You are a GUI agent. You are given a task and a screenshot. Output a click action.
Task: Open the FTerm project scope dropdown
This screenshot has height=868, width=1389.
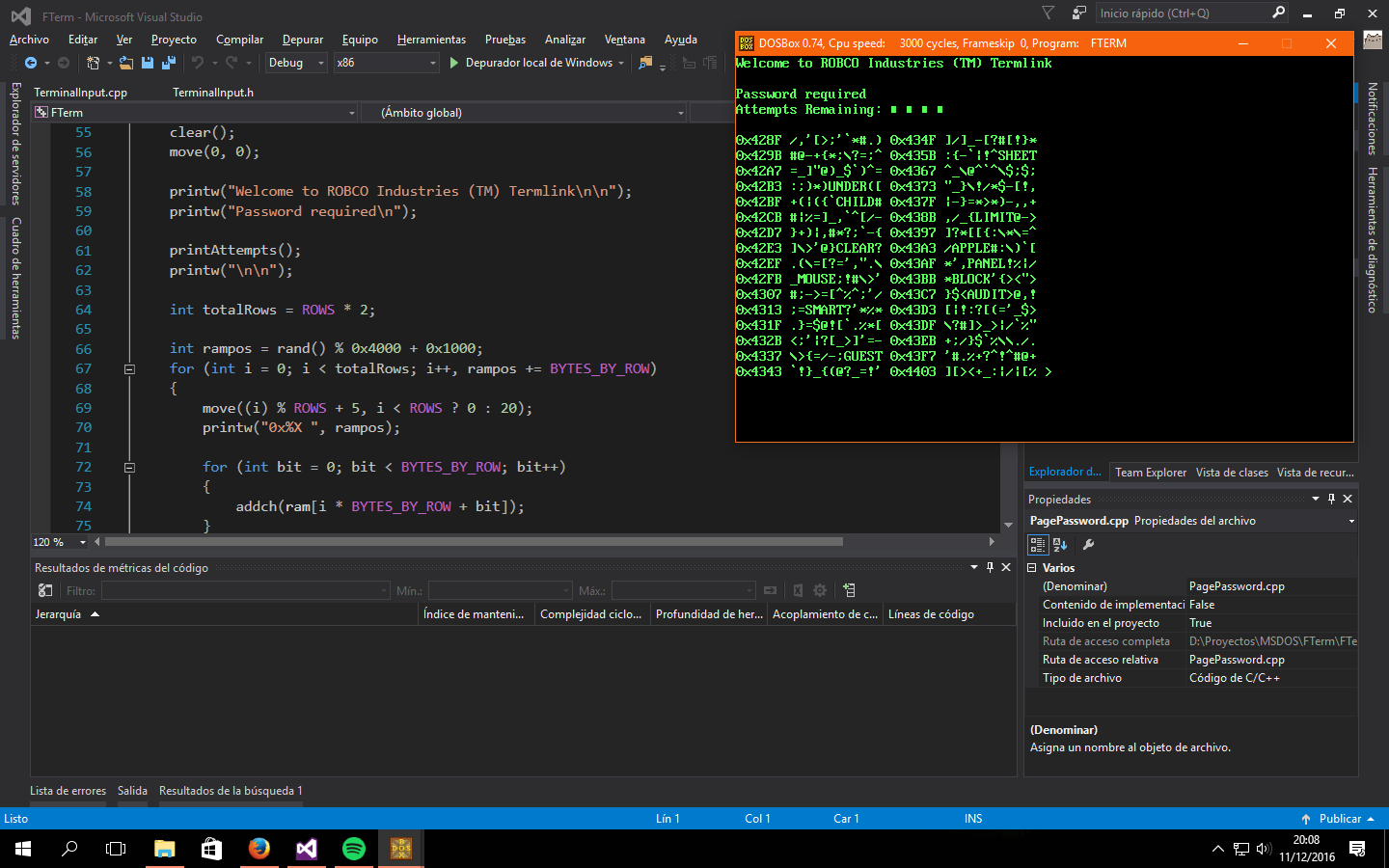pyautogui.click(x=196, y=113)
